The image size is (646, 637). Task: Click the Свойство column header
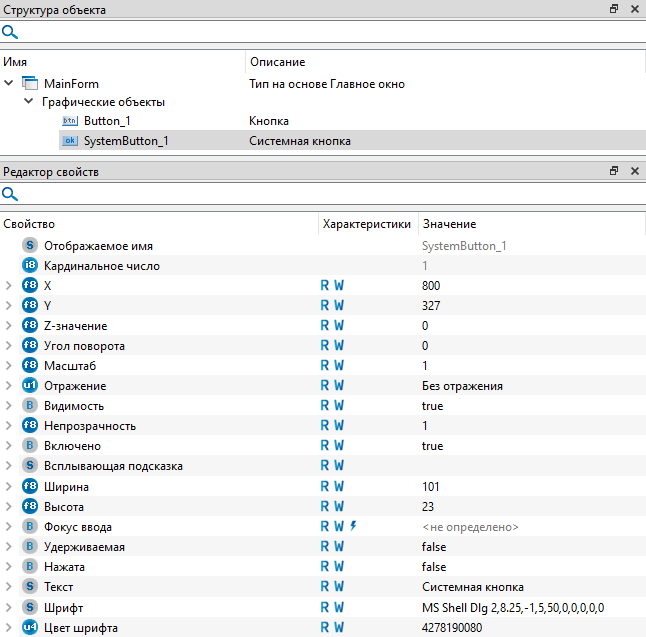click(x=30, y=224)
